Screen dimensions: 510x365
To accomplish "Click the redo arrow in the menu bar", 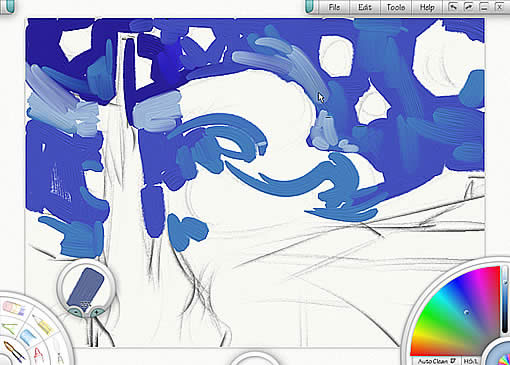I will 468,7.
